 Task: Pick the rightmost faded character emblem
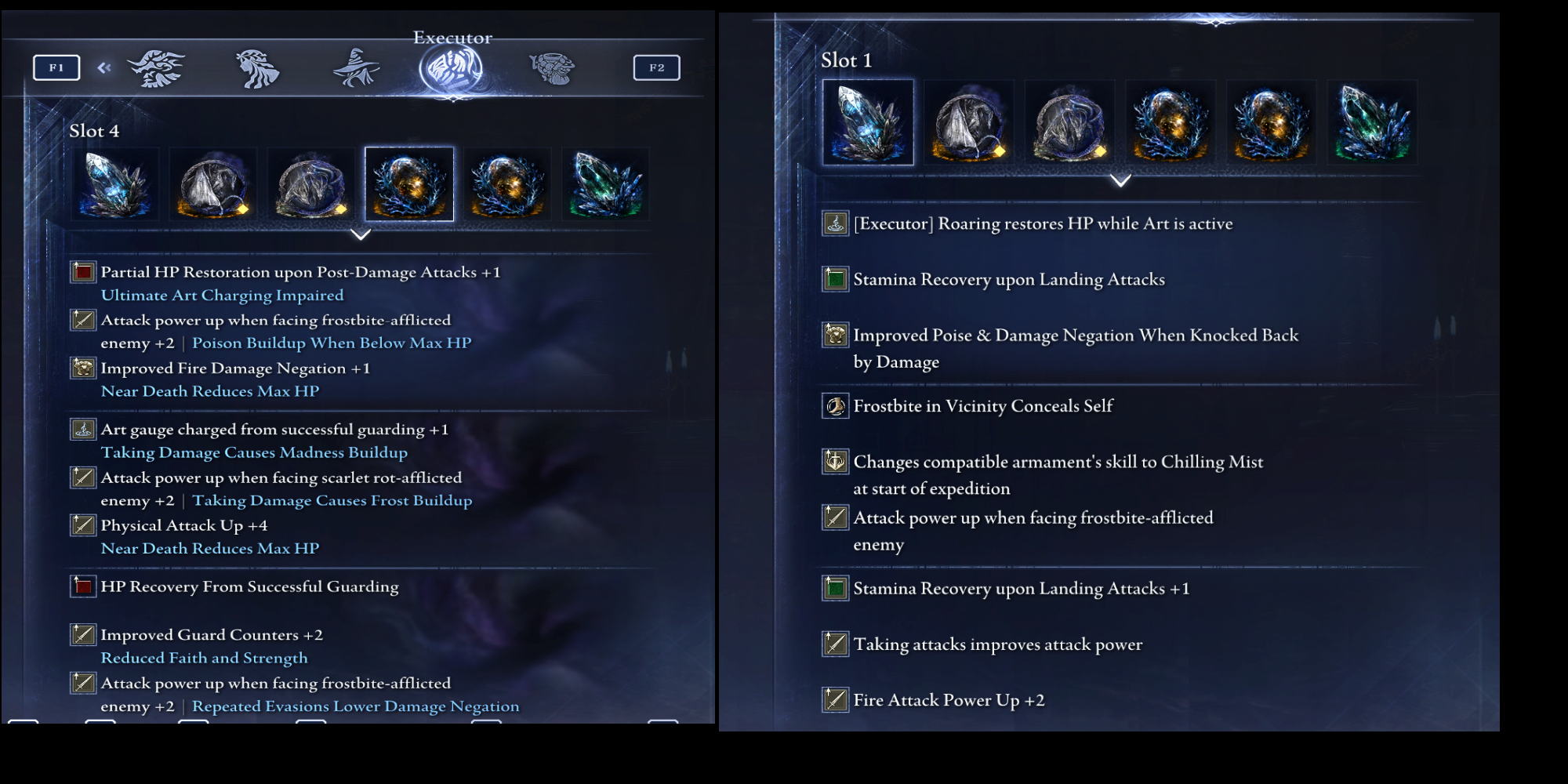coord(551,68)
